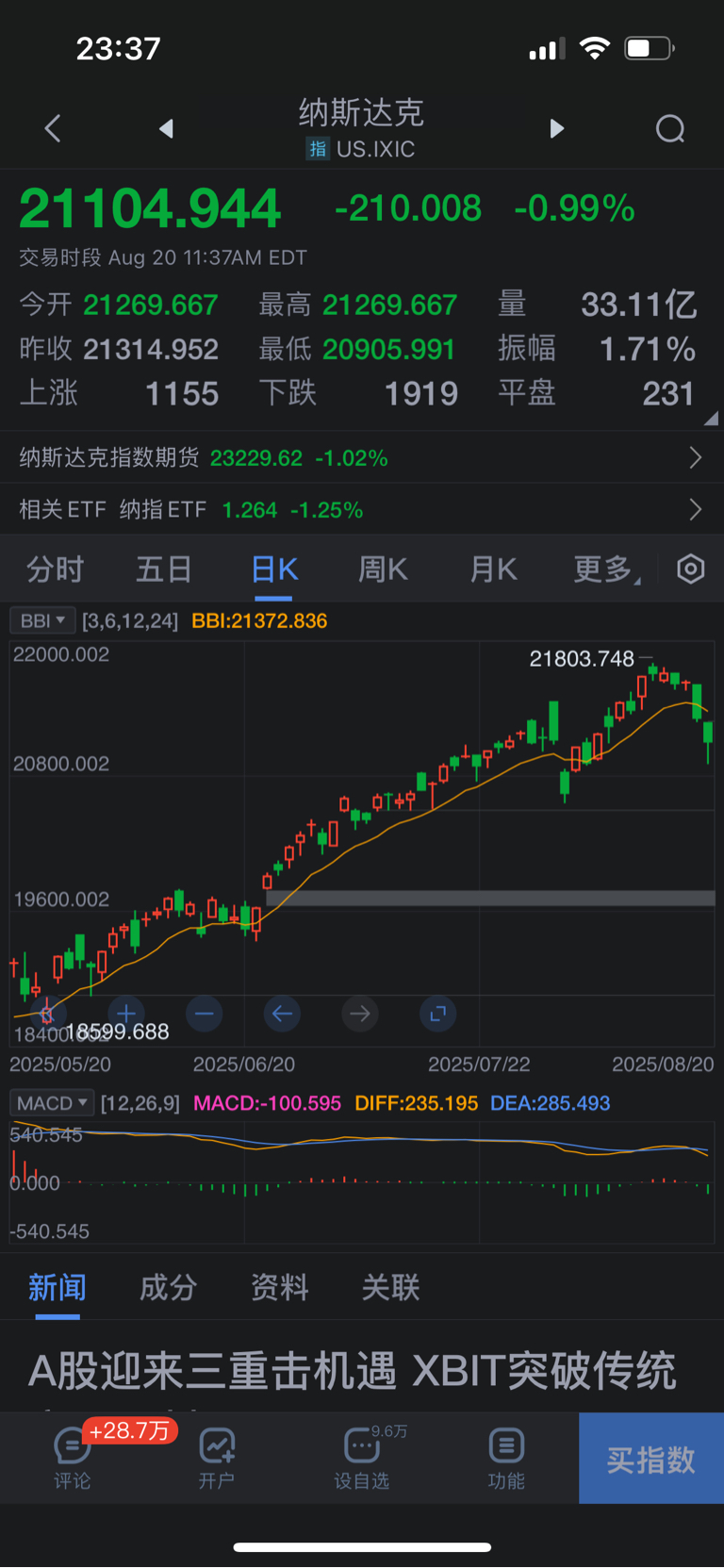724x1568 pixels.
Task: Tap the gray horizontal band on chart
Action: point(490,899)
